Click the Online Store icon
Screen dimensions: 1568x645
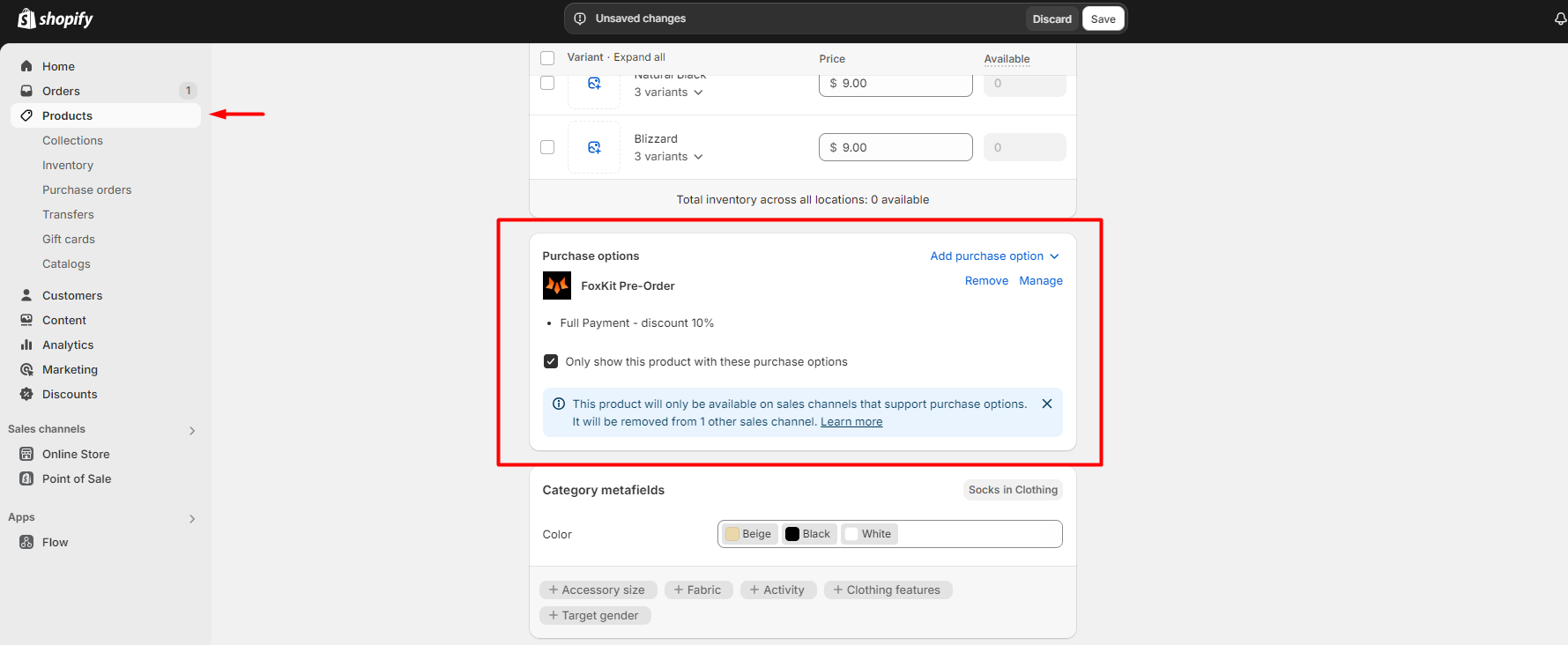(26, 454)
